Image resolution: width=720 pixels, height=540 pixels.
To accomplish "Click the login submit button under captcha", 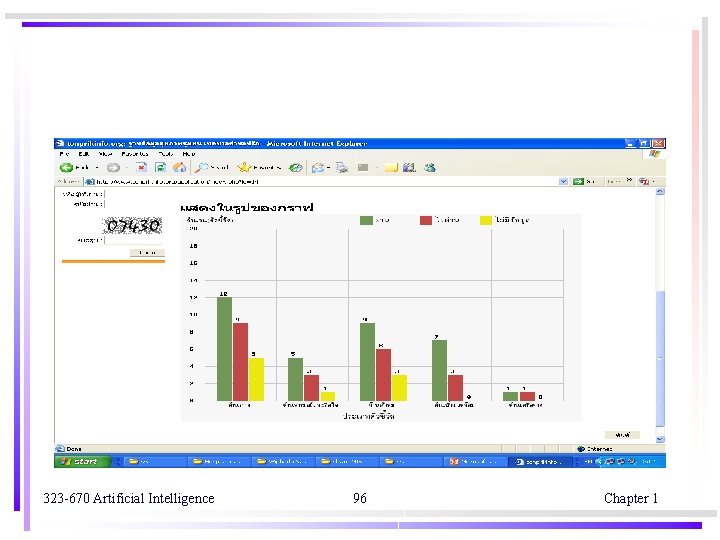I will 147,253.
